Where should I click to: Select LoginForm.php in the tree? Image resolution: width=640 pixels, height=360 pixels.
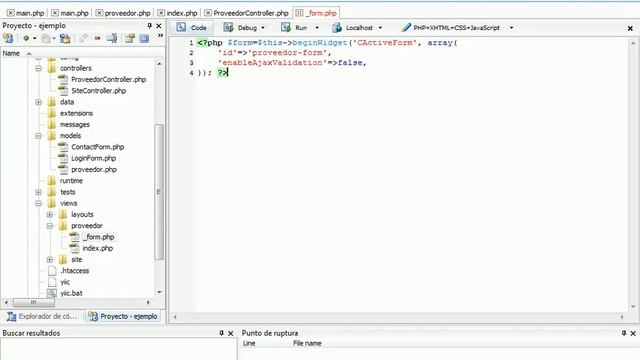click(93, 158)
